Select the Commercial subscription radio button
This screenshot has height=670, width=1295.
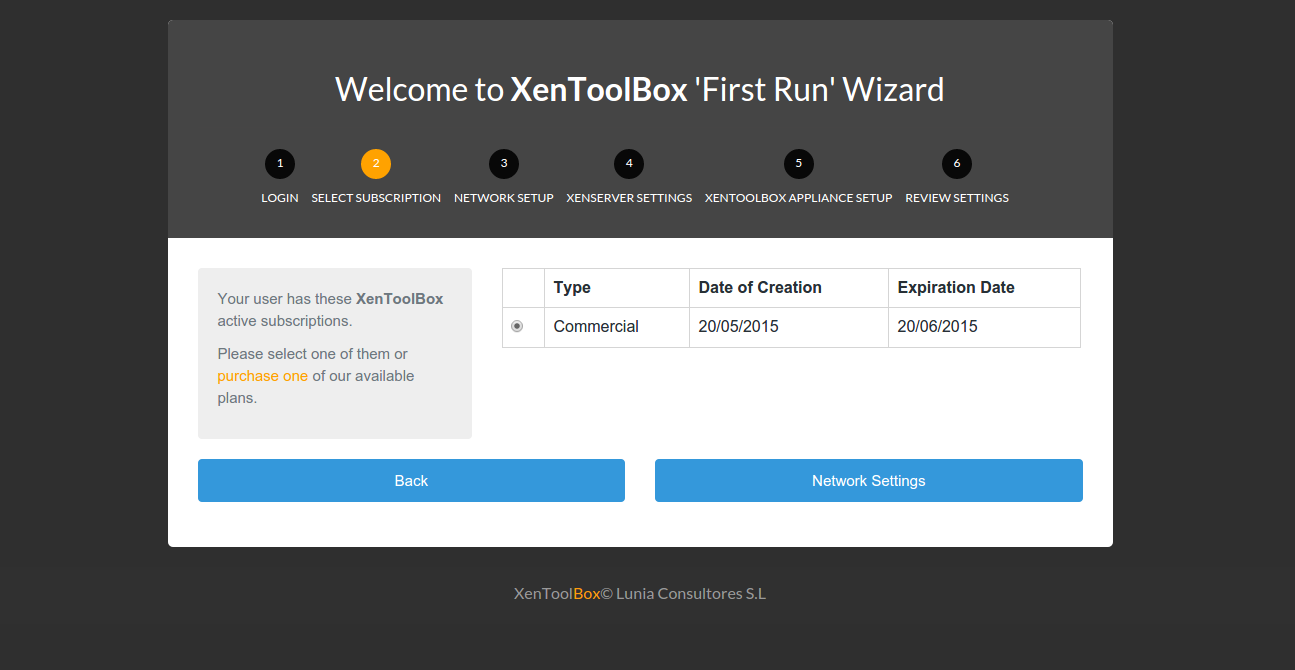(517, 326)
